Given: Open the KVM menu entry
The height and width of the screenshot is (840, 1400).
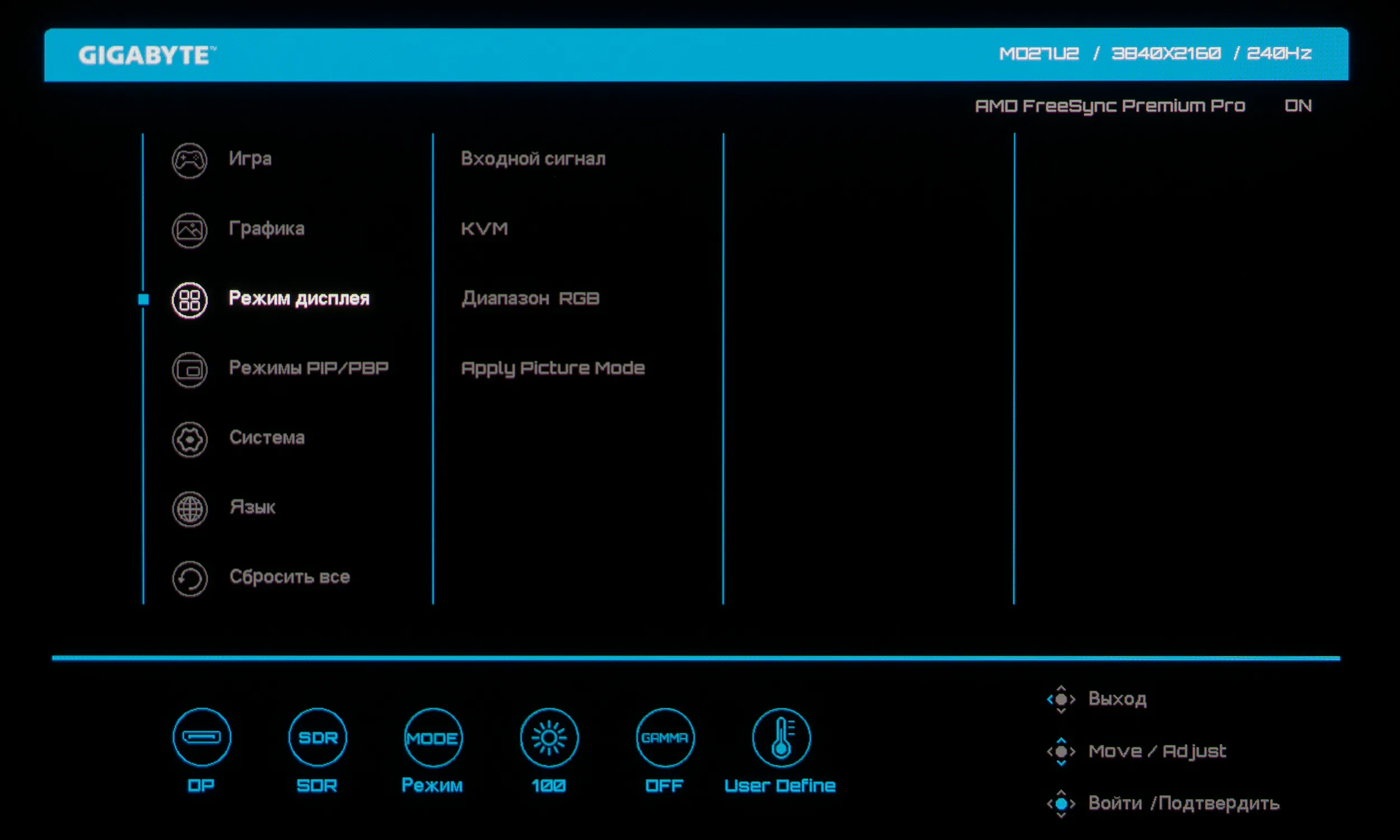Looking at the screenshot, I should tap(484, 228).
